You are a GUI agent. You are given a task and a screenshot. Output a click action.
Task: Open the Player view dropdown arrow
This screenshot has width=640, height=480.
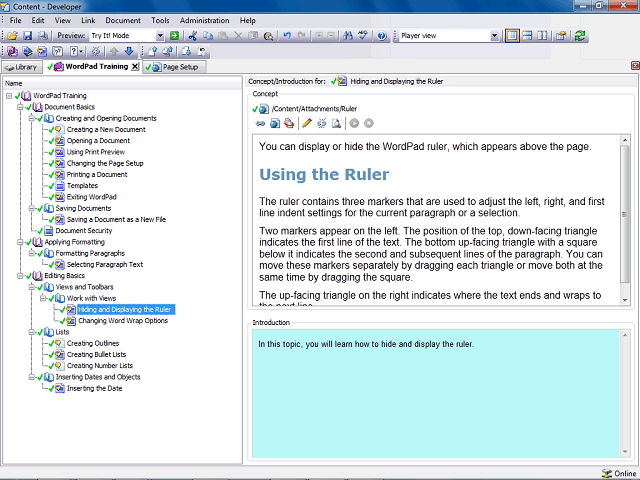point(494,36)
